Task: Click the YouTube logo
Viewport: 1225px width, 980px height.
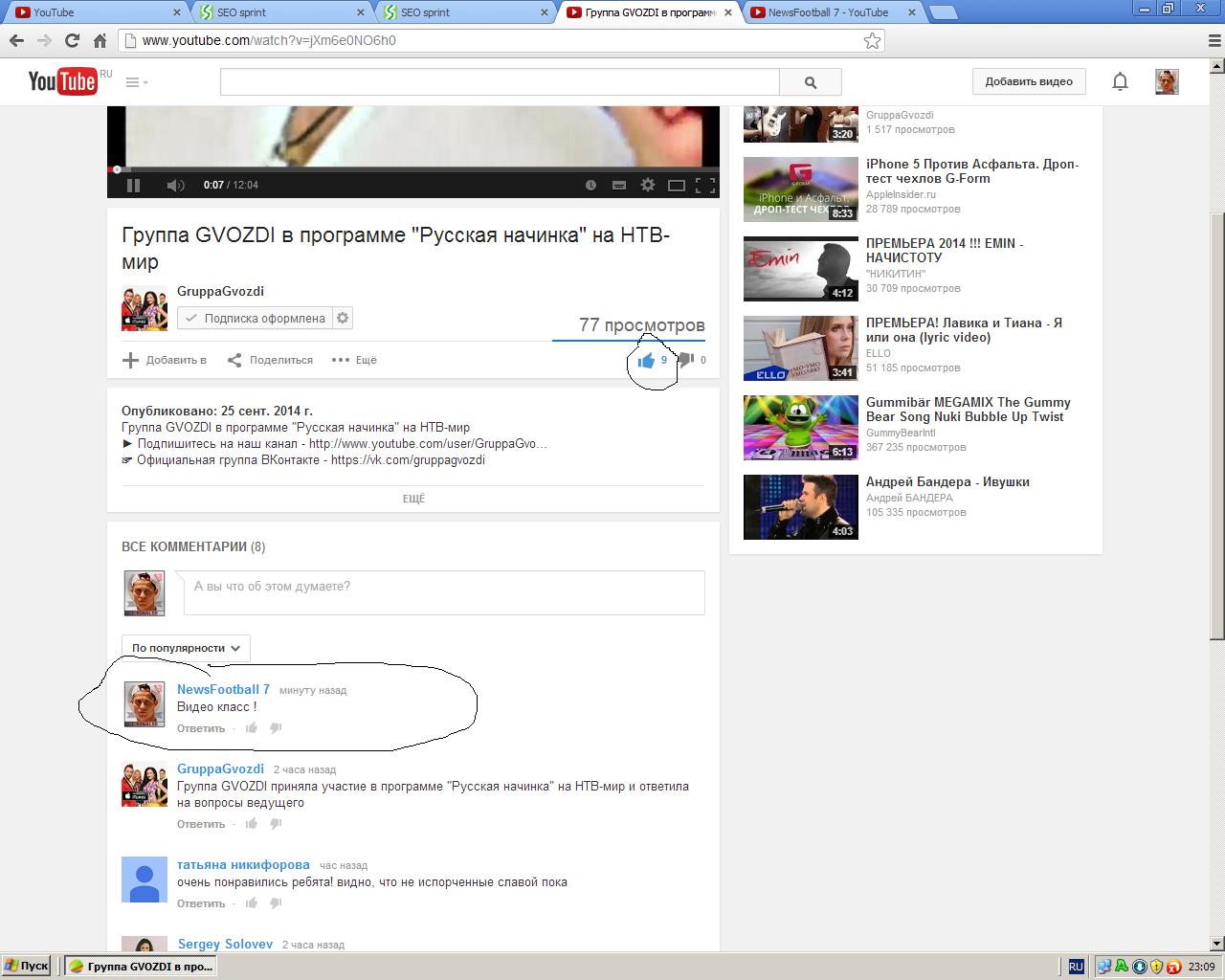Action: coord(63,81)
